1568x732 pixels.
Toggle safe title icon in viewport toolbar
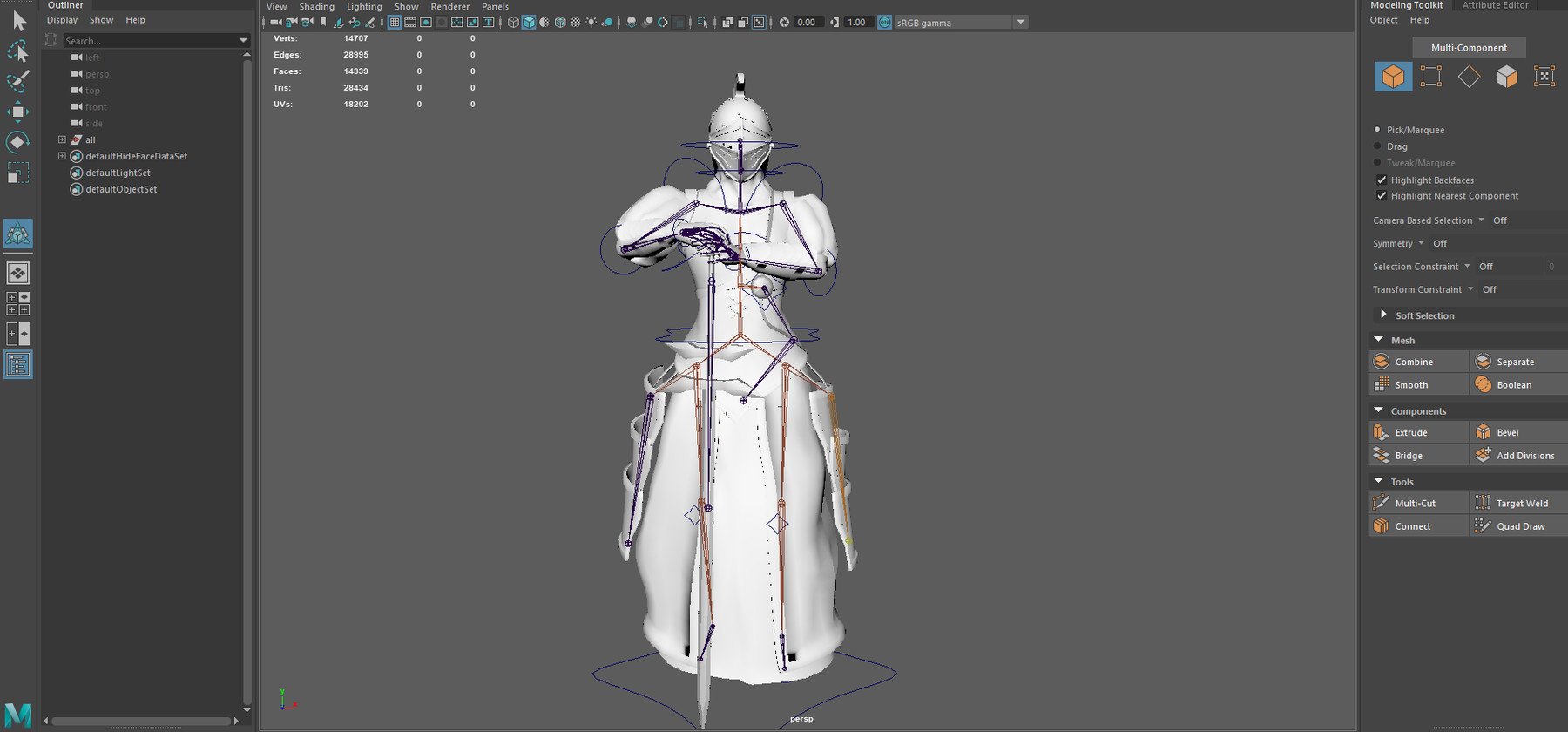point(488,22)
